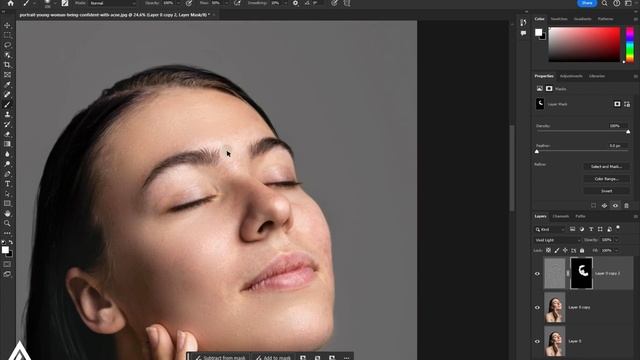Select the Hand tool
This screenshot has width=640, height=360.
(7, 213)
